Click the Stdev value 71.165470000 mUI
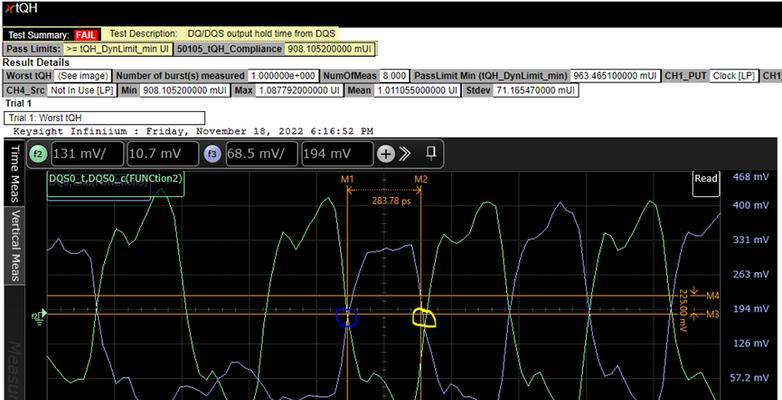The width and height of the screenshot is (782, 400). pyautogui.click(x=534, y=91)
